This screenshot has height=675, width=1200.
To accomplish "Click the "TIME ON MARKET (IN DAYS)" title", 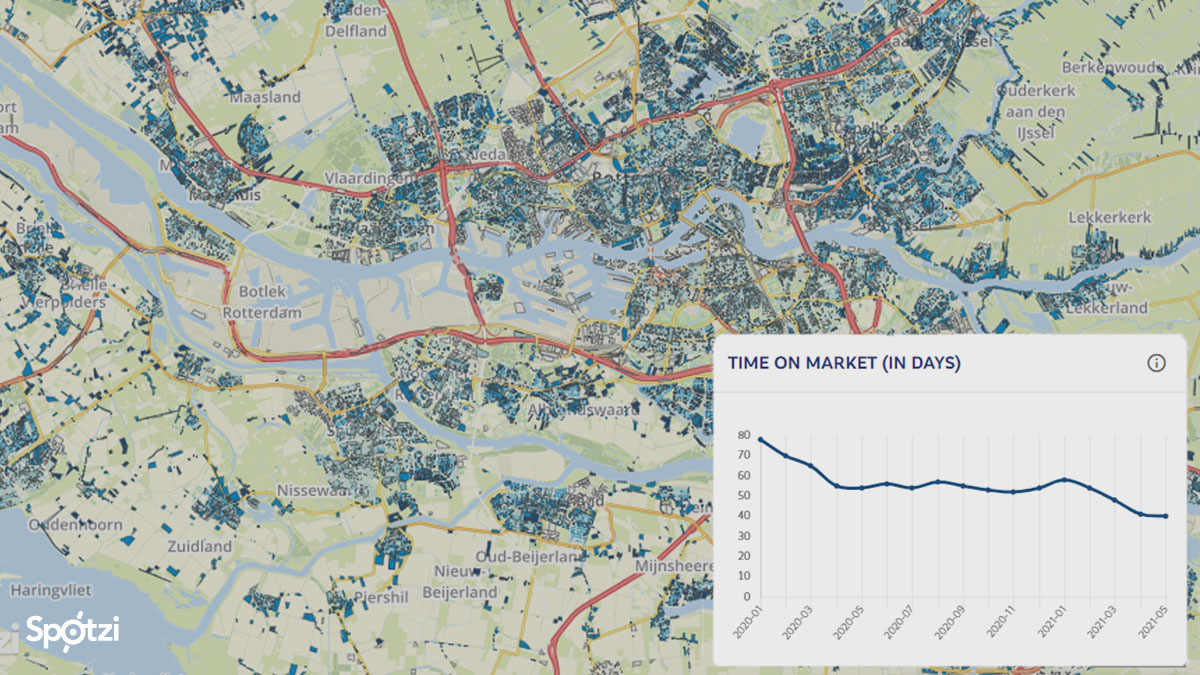I will pyautogui.click(x=844, y=363).
